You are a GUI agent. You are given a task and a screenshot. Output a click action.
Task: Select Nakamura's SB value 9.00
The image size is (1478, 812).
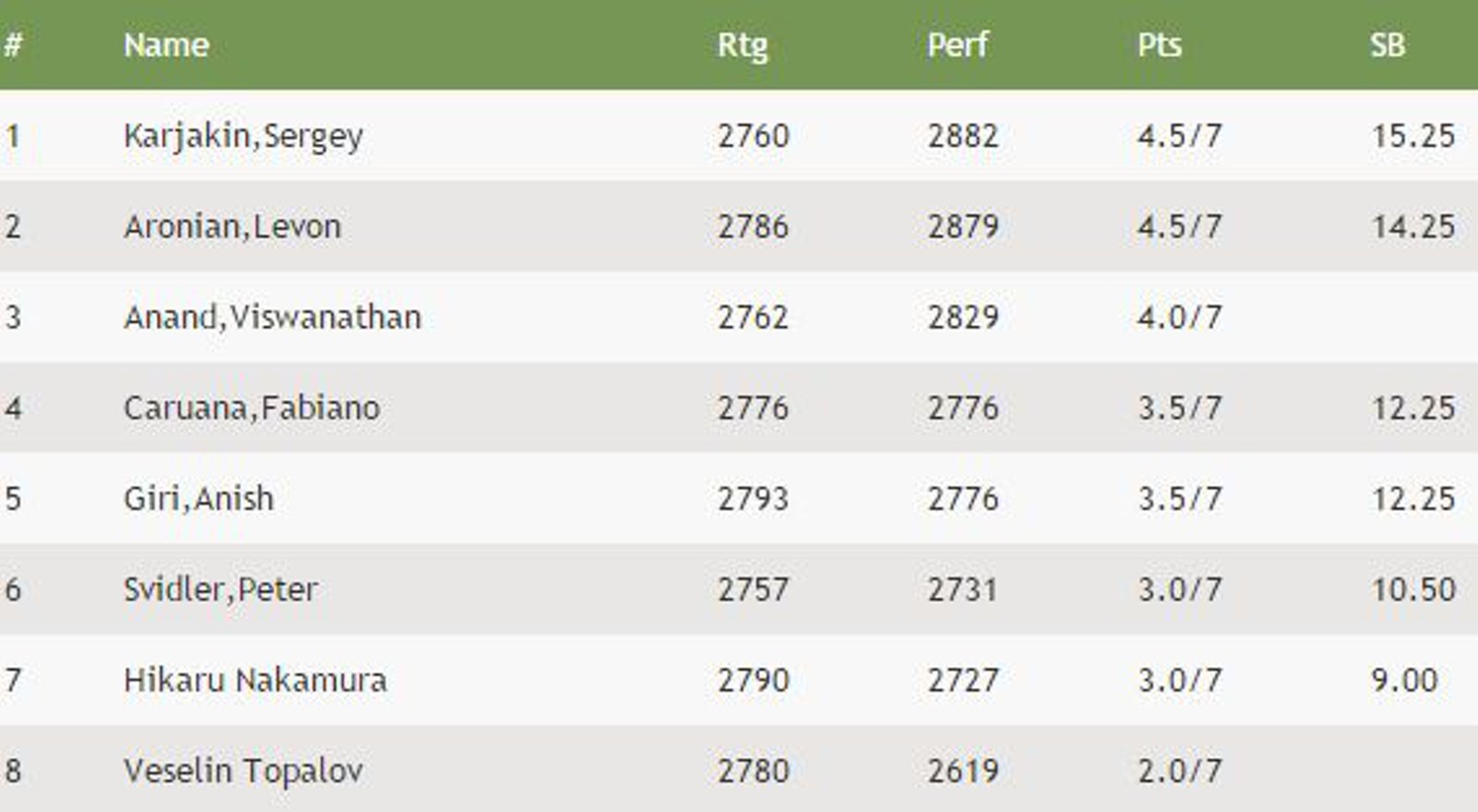pos(1404,680)
